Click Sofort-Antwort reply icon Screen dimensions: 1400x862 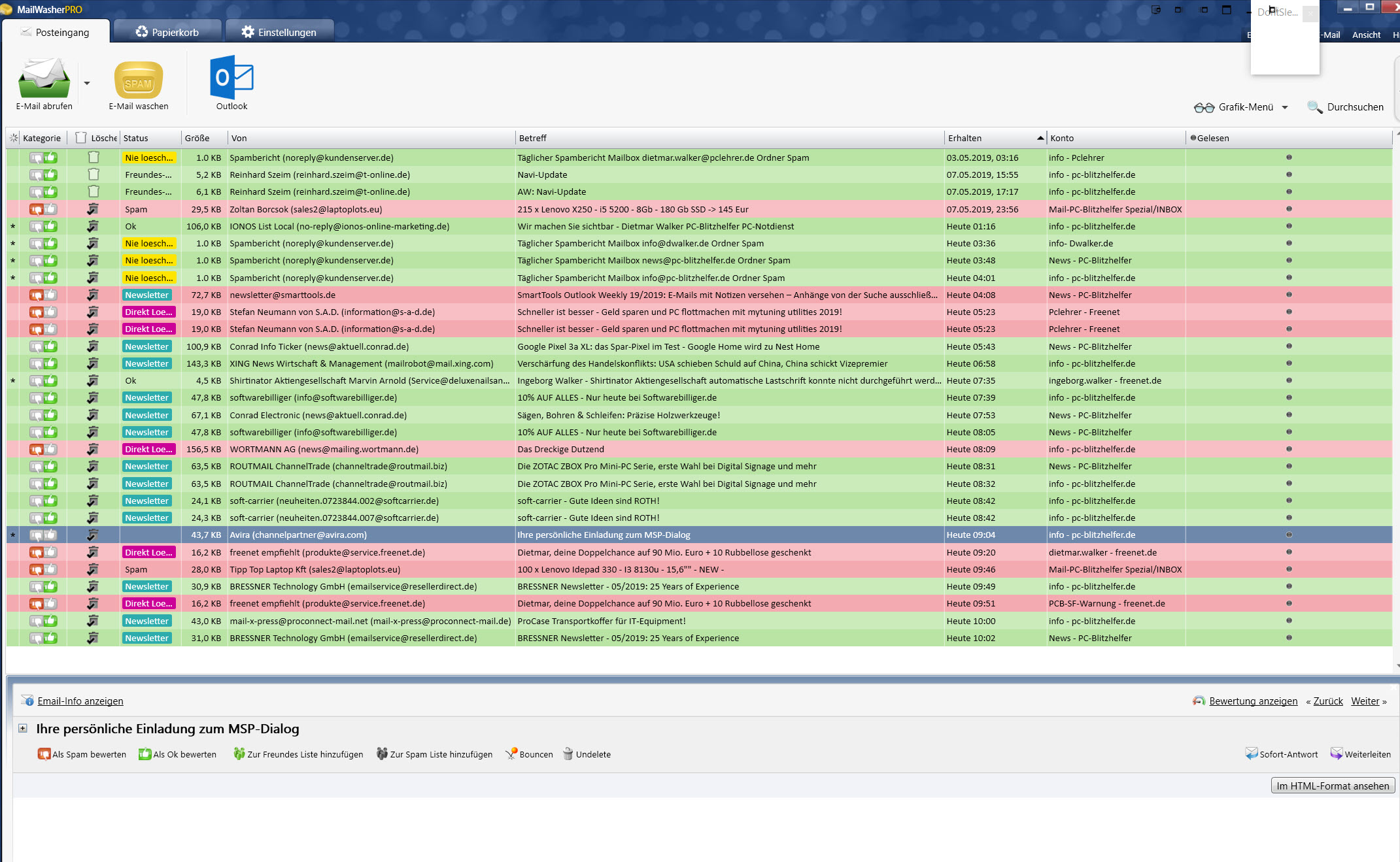point(1251,754)
